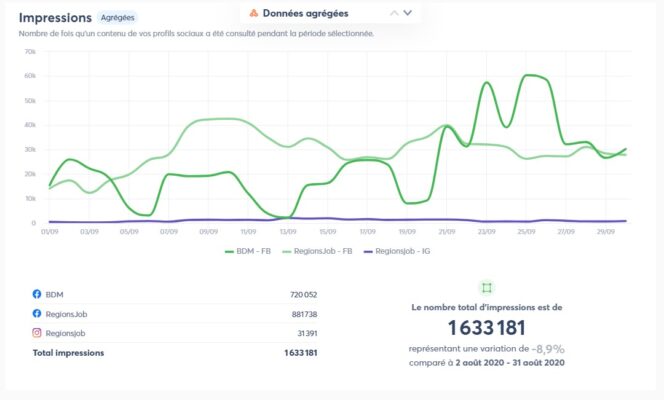Select the Agrégées badge beside Impressions
664x400 pixels.
click(x=118, y=18)
